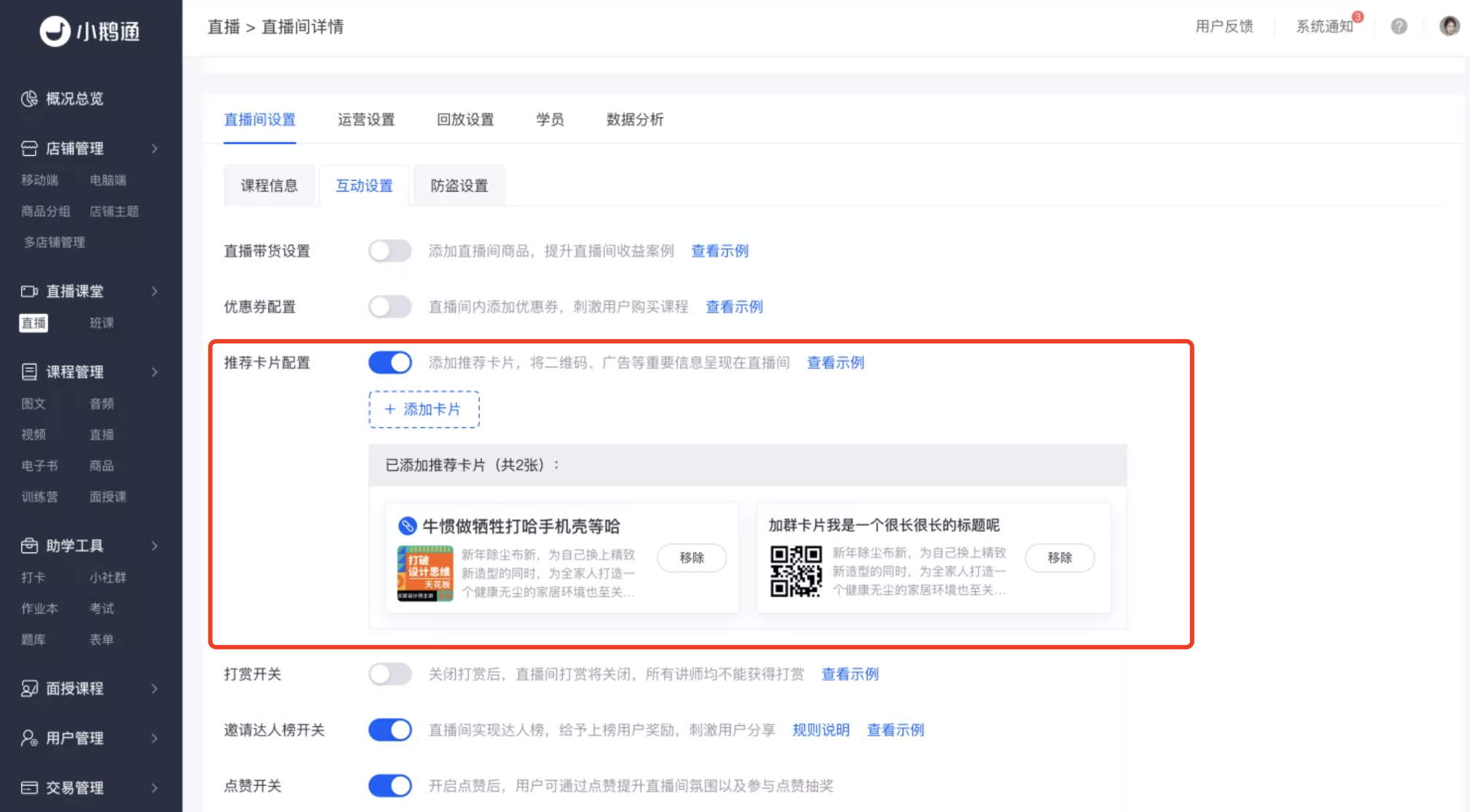Open 规则说明 for 邀请达人榜
The height and width of the screenshot is (812, 1470).
[821, 730]
